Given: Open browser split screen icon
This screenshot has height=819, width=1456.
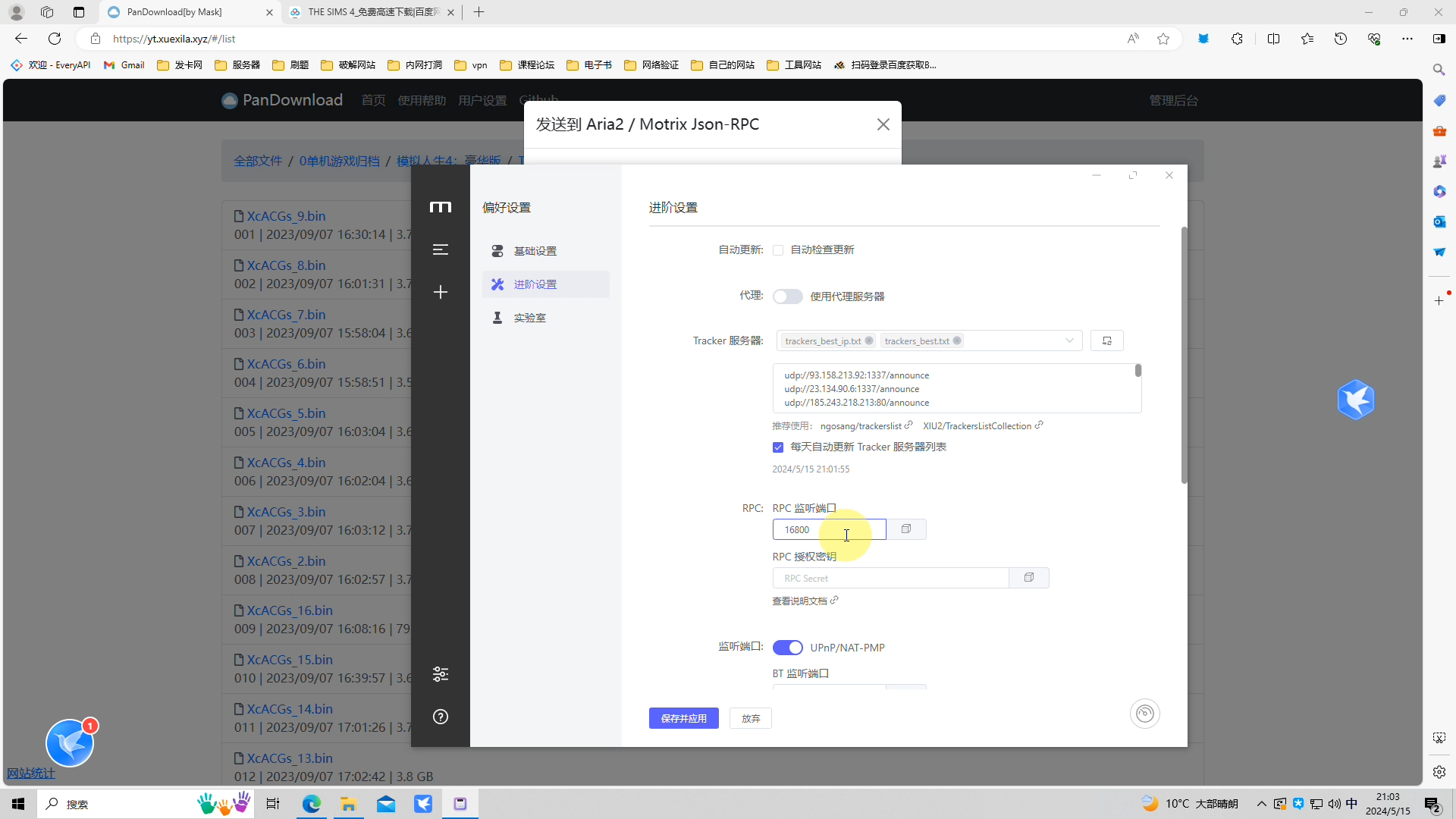Looking at the screenshot, I should point(1273,39).
